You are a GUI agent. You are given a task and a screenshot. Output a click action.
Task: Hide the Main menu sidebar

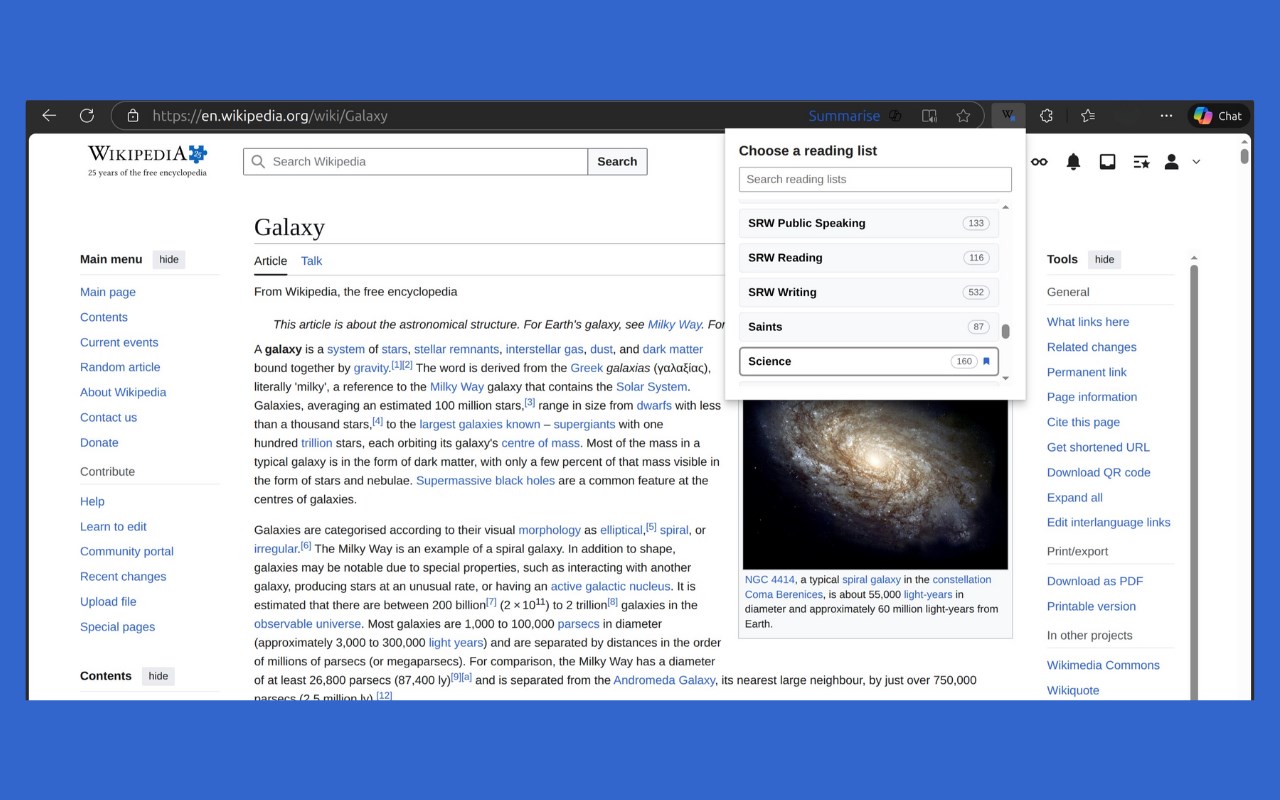click(x=169, y=260)
